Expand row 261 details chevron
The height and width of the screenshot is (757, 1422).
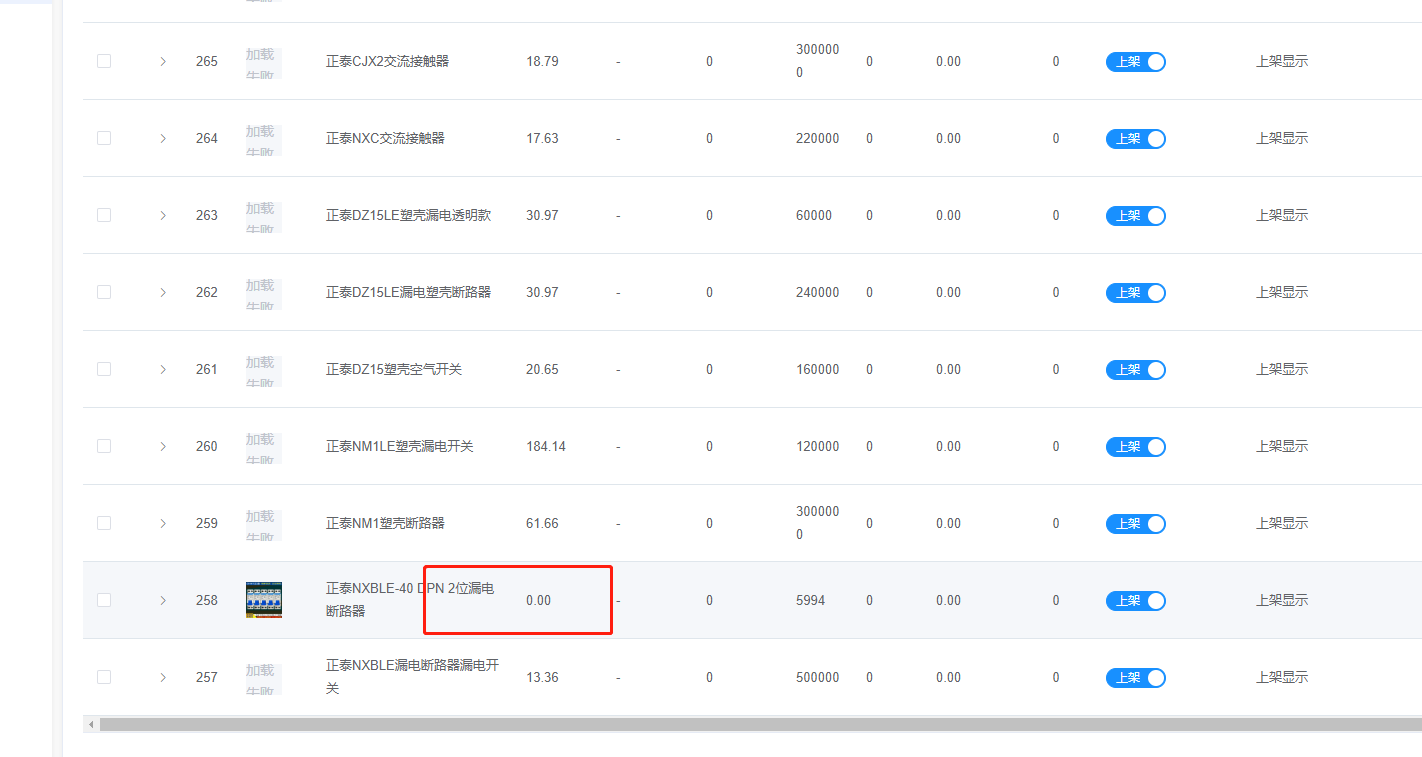[163, 369]
